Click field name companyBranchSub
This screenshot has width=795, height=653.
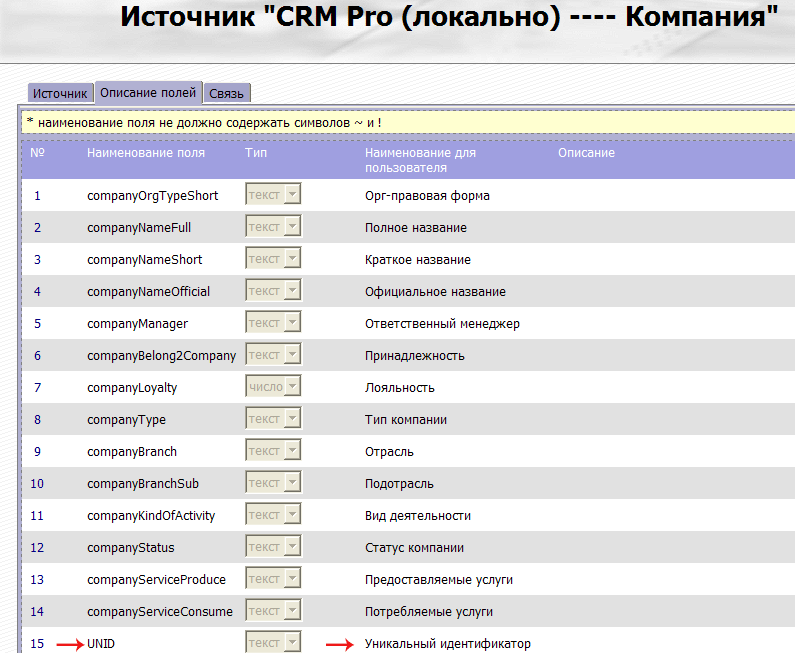pos(143,483)
